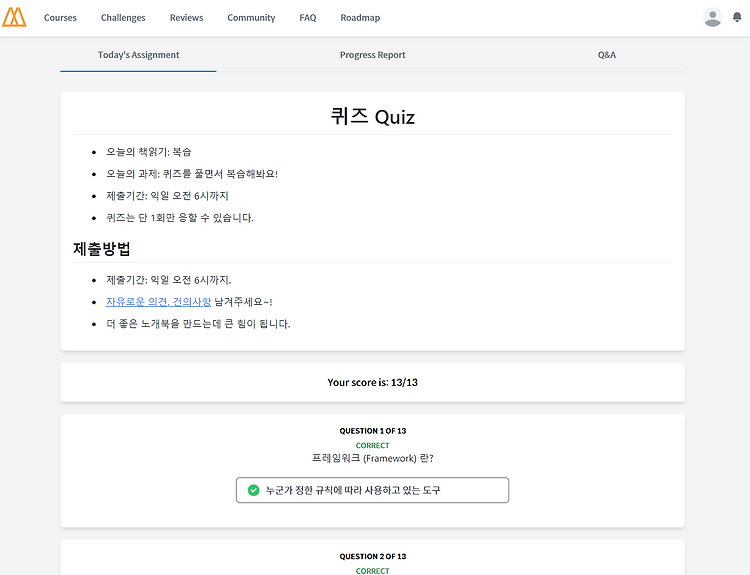Select answer 누군가 정한 규칙에 따라 사용하고 있는 도구
Image resolution: width=750 pixels, height=575 pixels.
tap(372, 490)
